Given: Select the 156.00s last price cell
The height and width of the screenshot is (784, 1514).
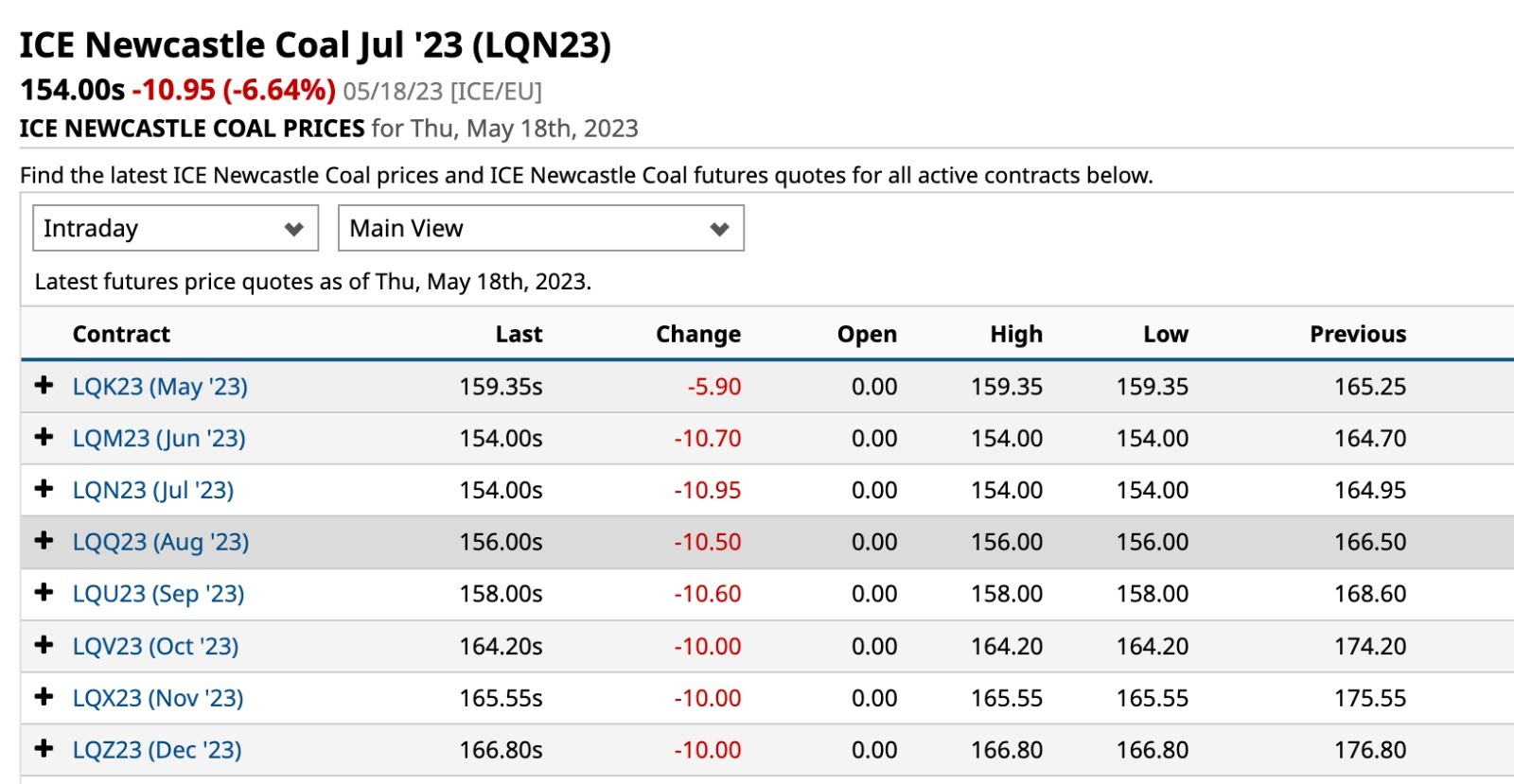Looking at the screenshot, I should [x=502, y=543].
